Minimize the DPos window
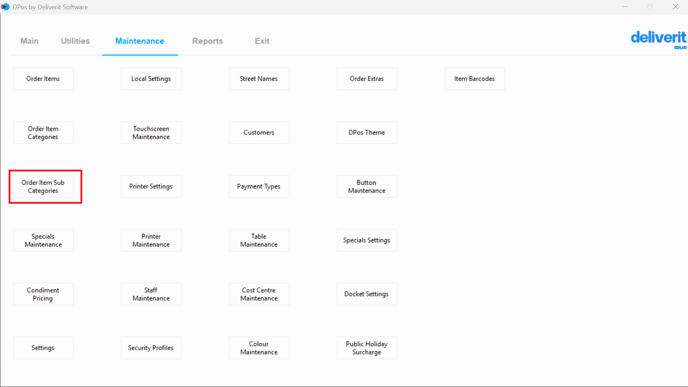Image resolution: width=688 pixels, height=387 pixels. click(x=625, y=7)
